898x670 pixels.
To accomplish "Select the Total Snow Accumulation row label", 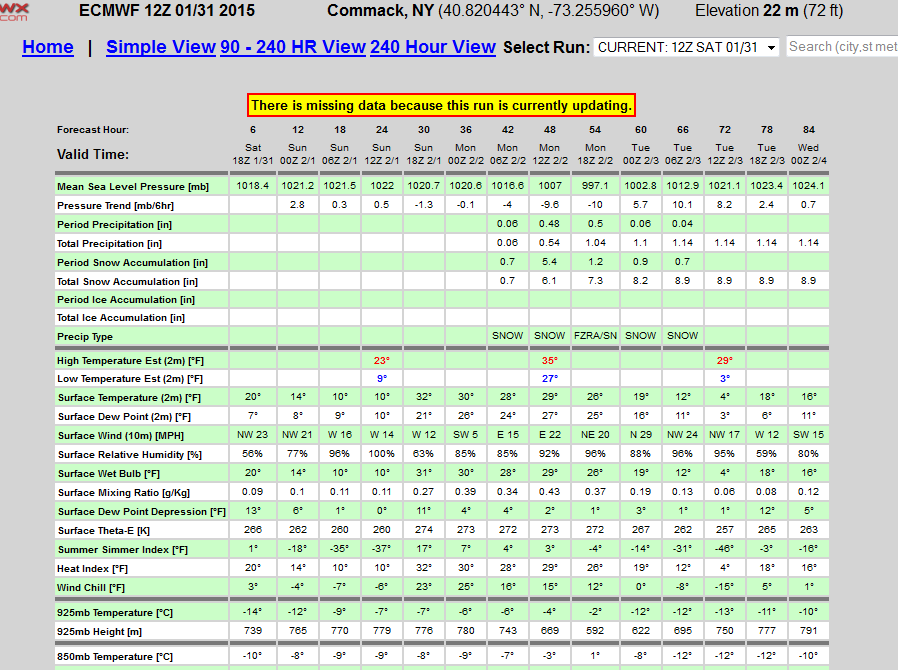I will pos(127,281).
